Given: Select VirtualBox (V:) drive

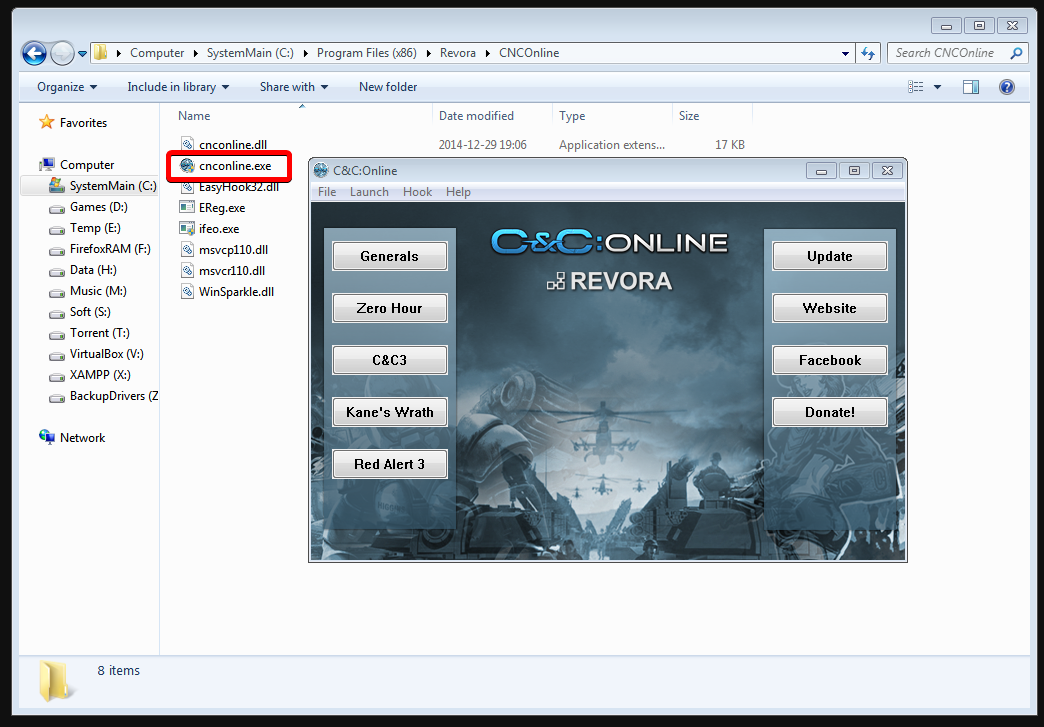Looking at the screenshot, I should point(96,354).
